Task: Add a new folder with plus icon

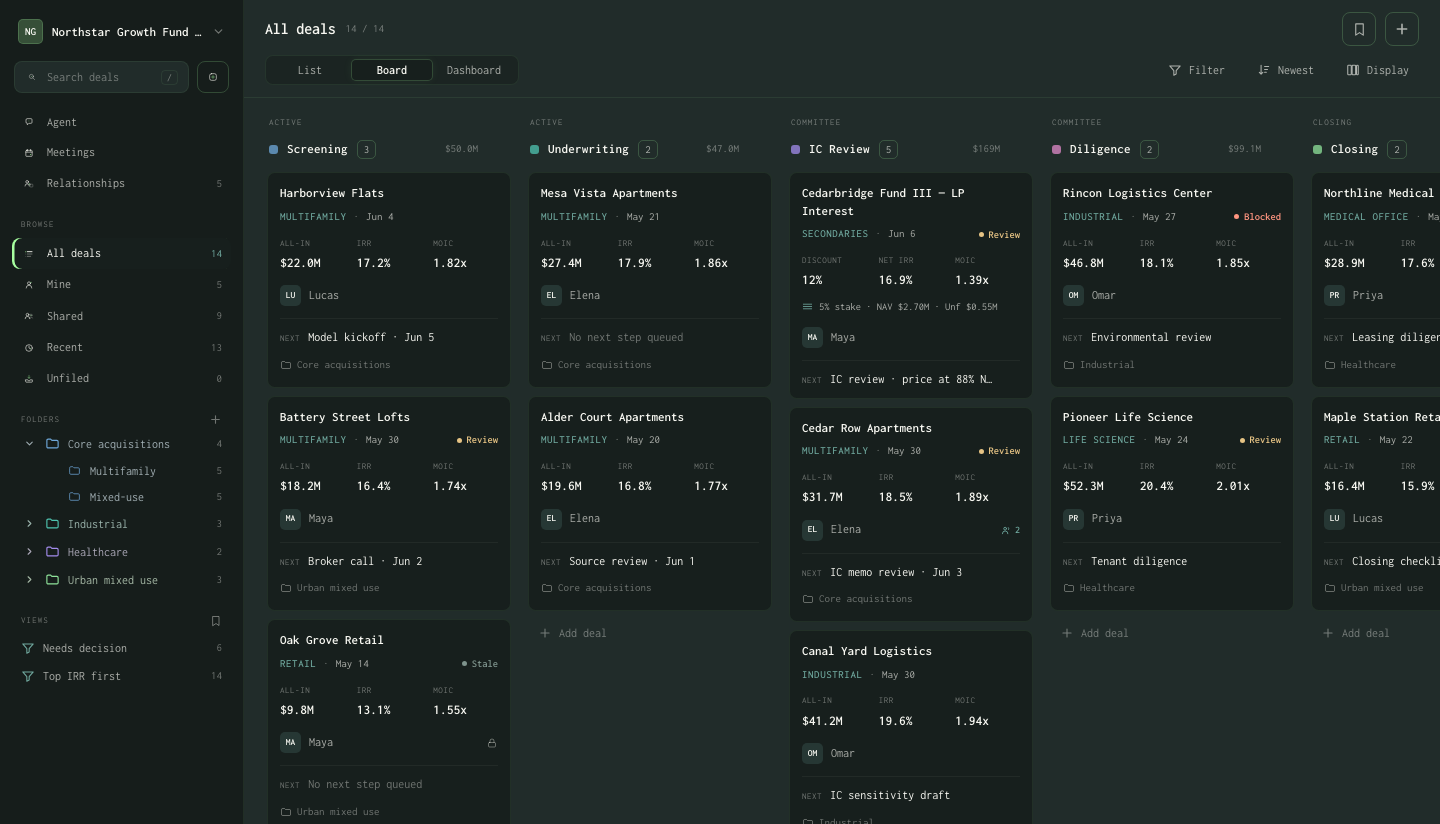Action: 215,419
